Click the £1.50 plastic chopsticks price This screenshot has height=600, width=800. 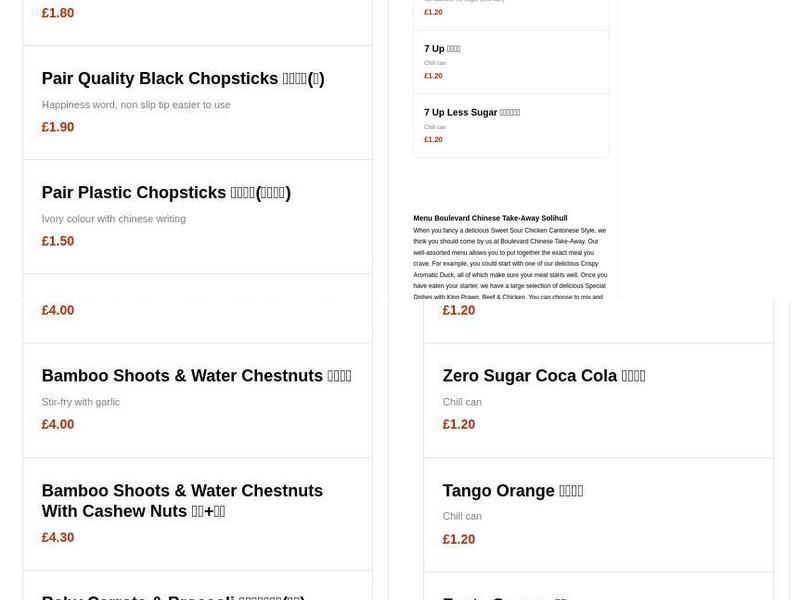(x=58, y=242)
